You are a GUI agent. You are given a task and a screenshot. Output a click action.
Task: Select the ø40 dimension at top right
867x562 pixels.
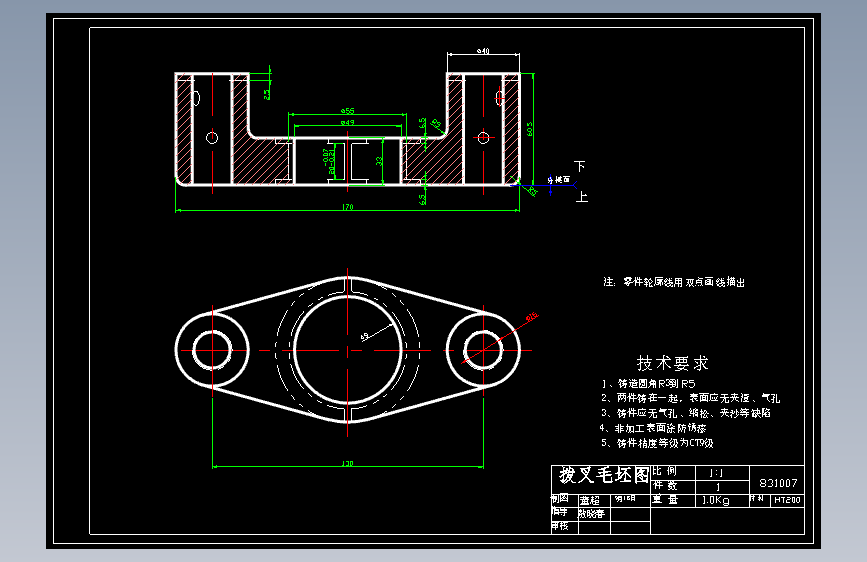(483, 51)
